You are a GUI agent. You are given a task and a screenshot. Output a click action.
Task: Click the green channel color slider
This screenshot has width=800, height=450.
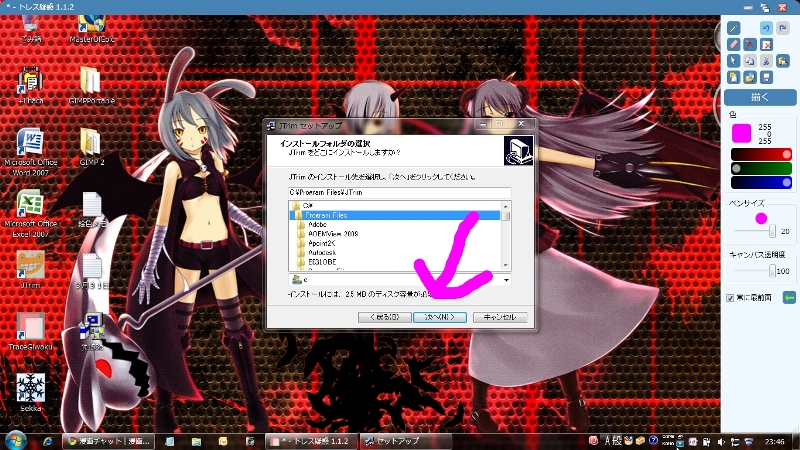761,168
